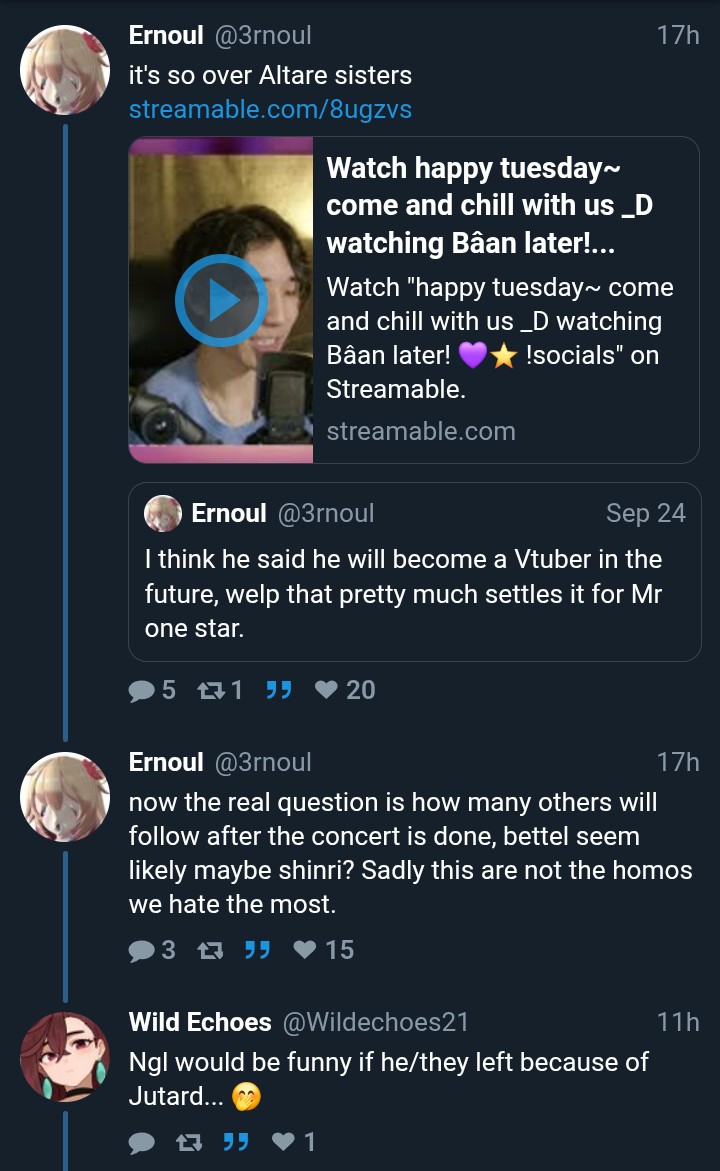Like the tweet with 15 likes
720x1171 pixels.
click(305, 950)
